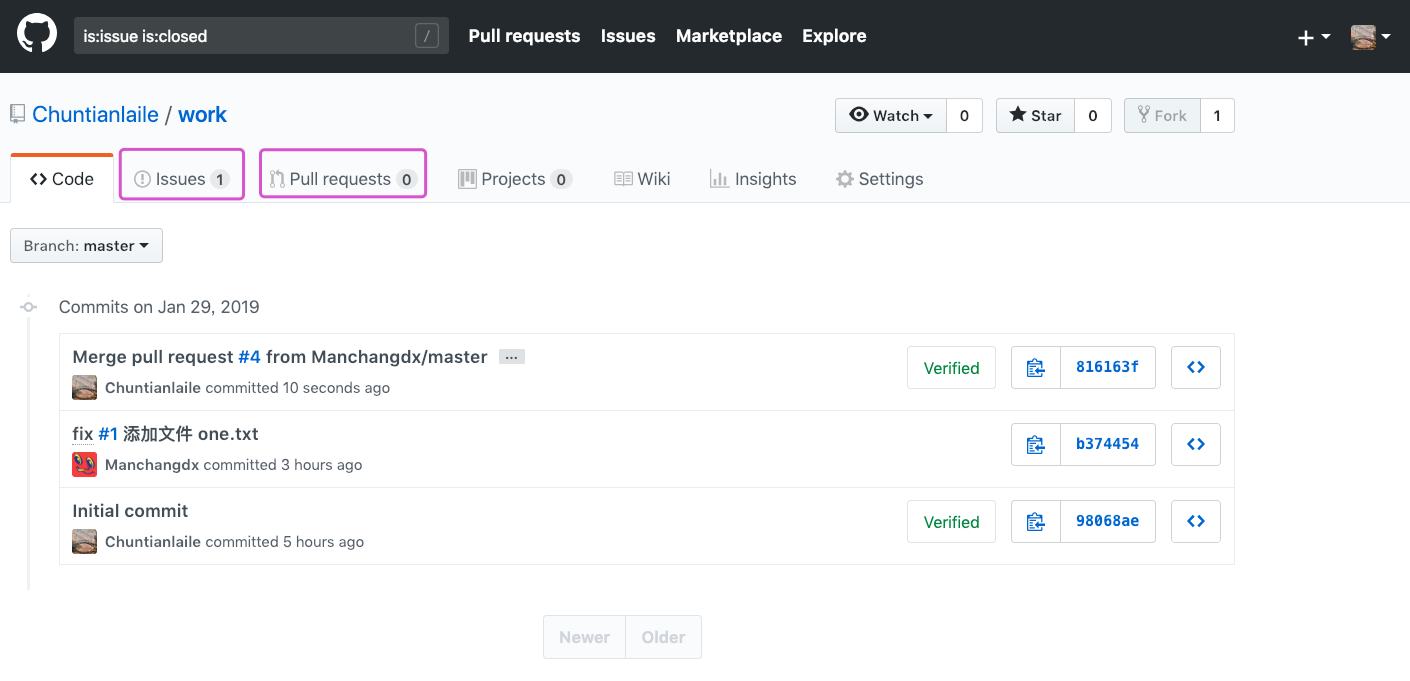The image size is (1410, 681).
Task: Switch to the Projects tab
Action: (x=515, y=179)
